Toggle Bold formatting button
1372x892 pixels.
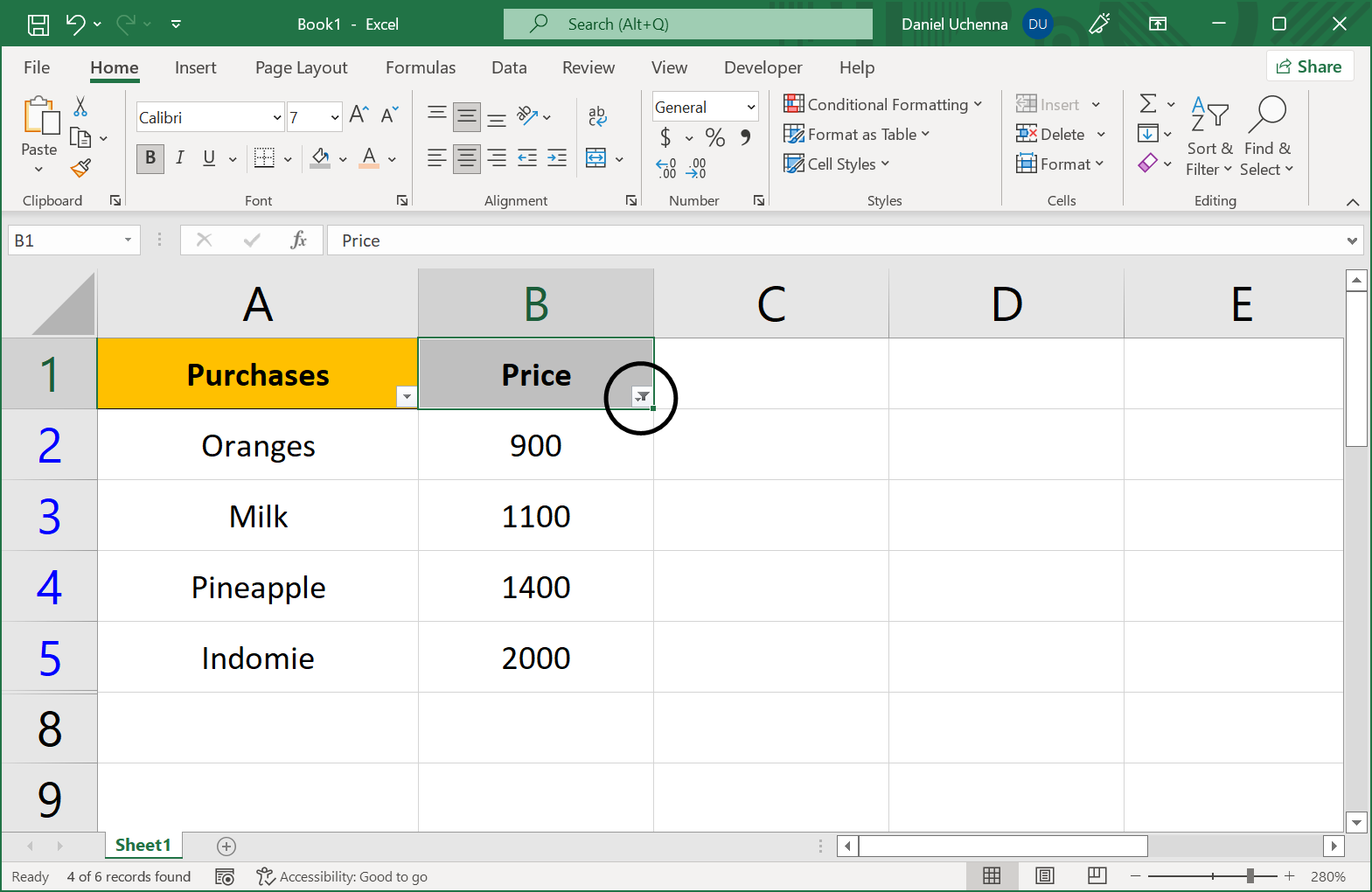coord(150,158)
